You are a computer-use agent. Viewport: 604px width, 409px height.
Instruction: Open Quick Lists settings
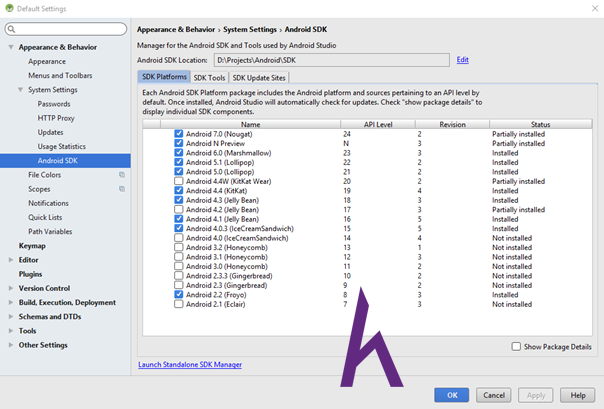click(x=45, y=217)
